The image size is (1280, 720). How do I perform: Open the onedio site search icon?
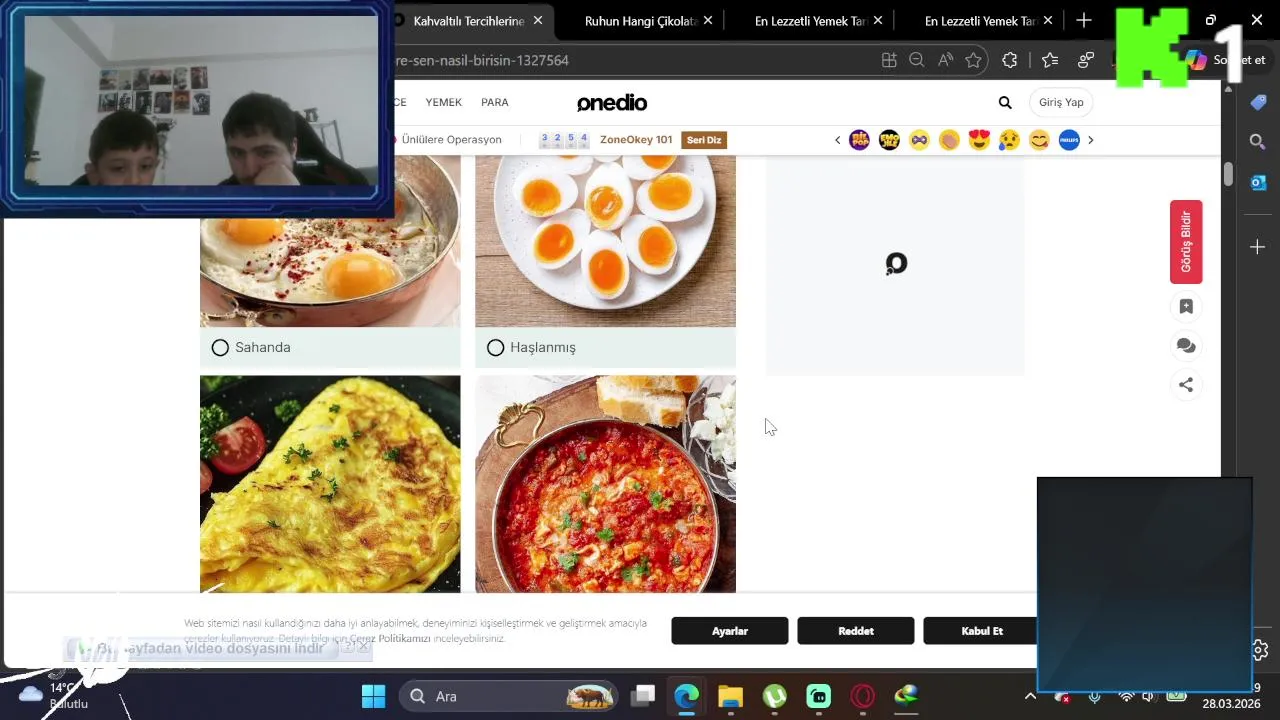click(1005, 102)
